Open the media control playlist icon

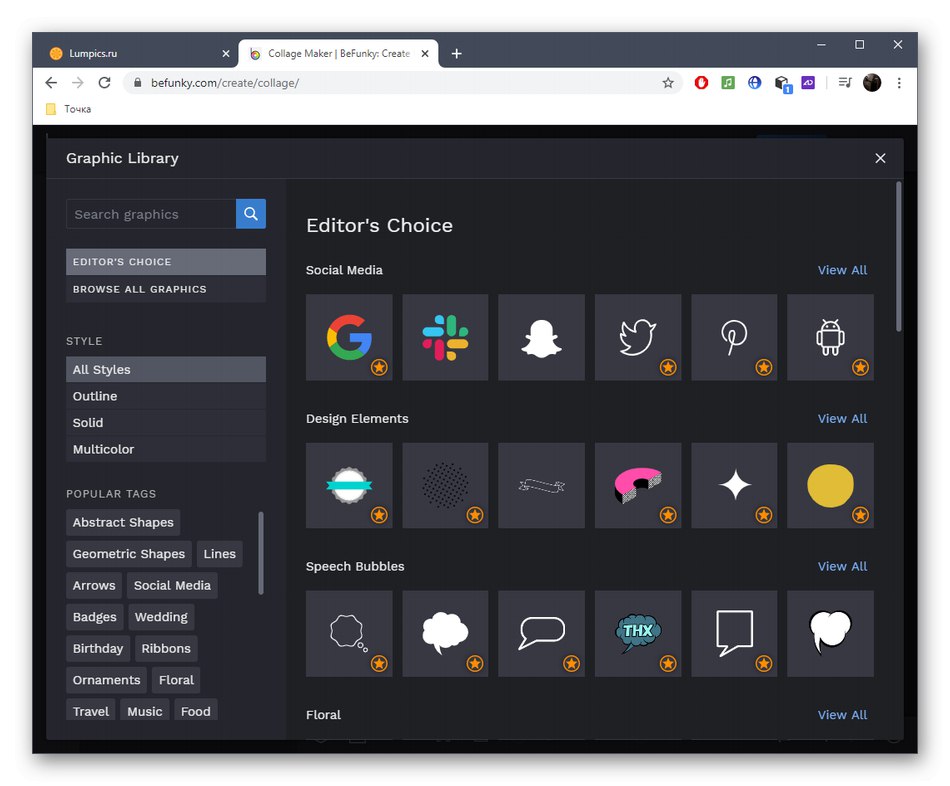(x=845, y=82)
